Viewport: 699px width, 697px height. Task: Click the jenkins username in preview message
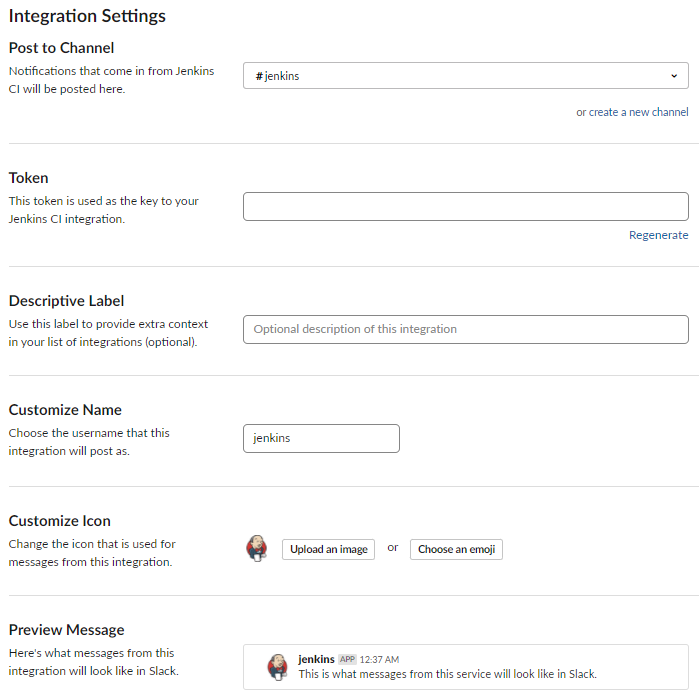pos(316,659)
